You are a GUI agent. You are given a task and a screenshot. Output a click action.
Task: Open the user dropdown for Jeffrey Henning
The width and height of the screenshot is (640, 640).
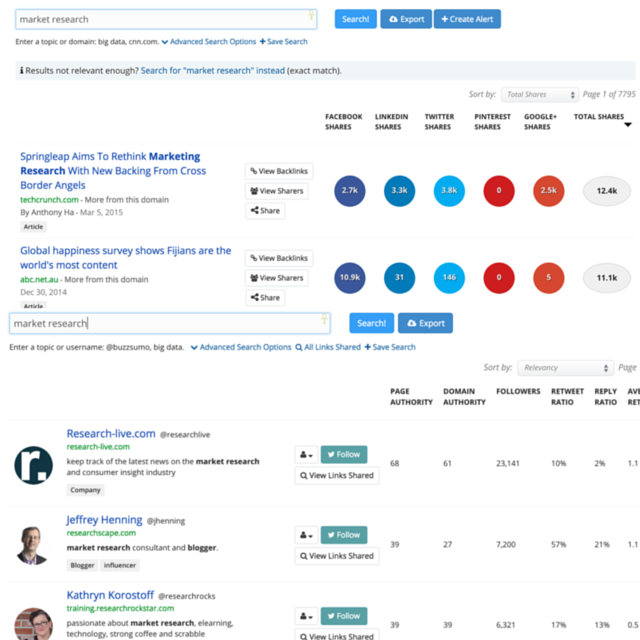(x=306, y=535)
